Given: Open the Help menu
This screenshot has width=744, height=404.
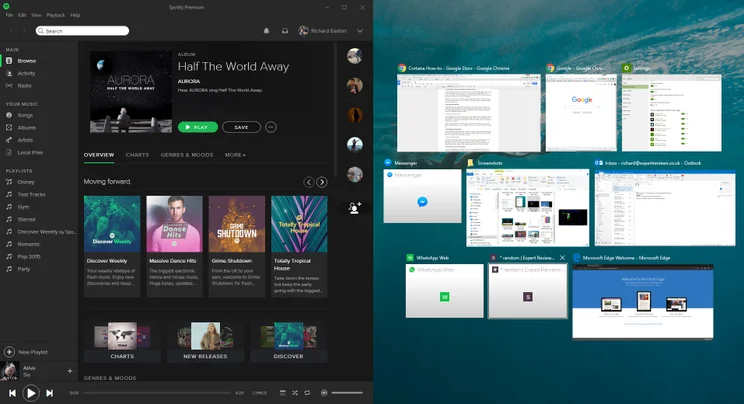Looking at the screenshot, I should [75, 15].
